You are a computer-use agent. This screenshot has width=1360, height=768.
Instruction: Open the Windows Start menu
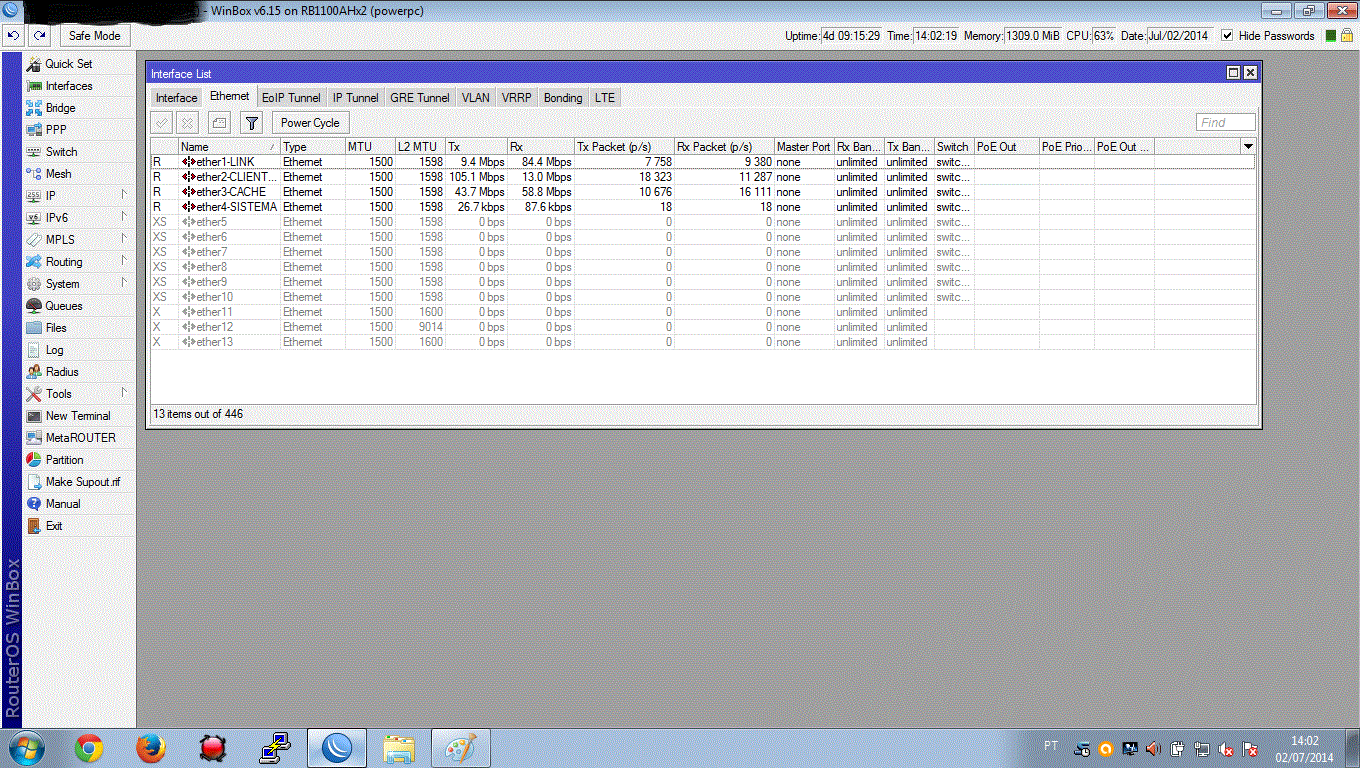26,748
